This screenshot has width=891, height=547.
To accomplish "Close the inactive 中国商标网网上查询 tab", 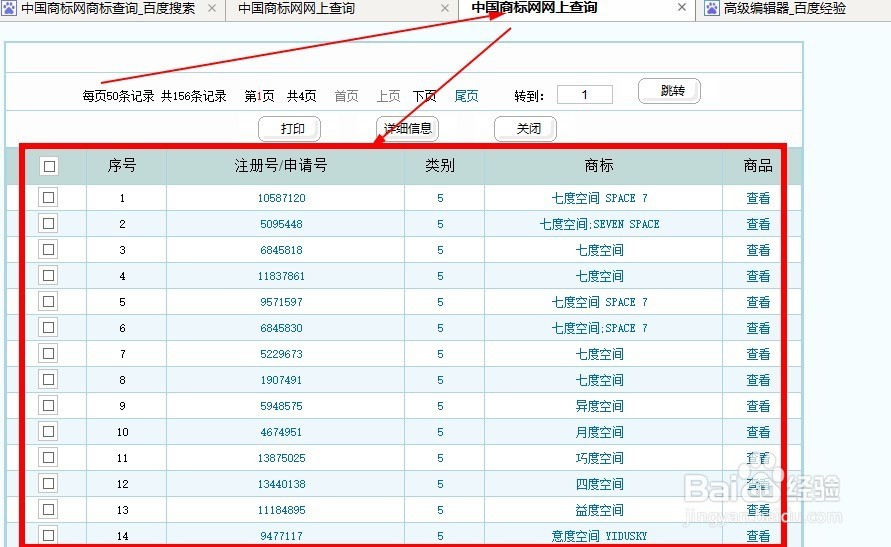I will 445,9.
